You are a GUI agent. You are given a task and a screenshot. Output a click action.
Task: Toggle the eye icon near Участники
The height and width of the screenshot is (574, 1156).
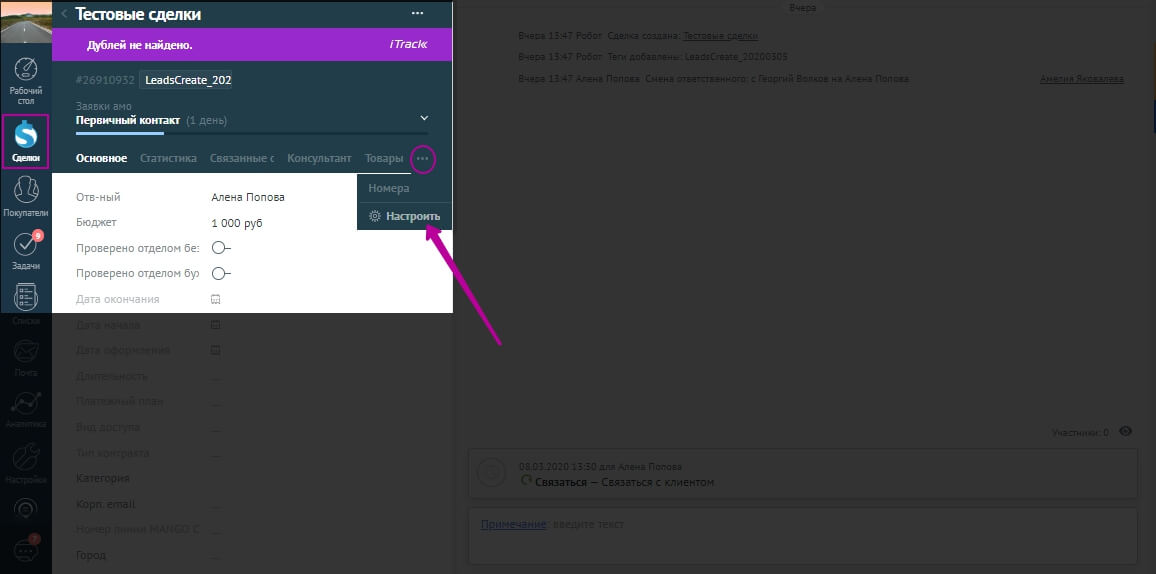[x=1126, y=432]
